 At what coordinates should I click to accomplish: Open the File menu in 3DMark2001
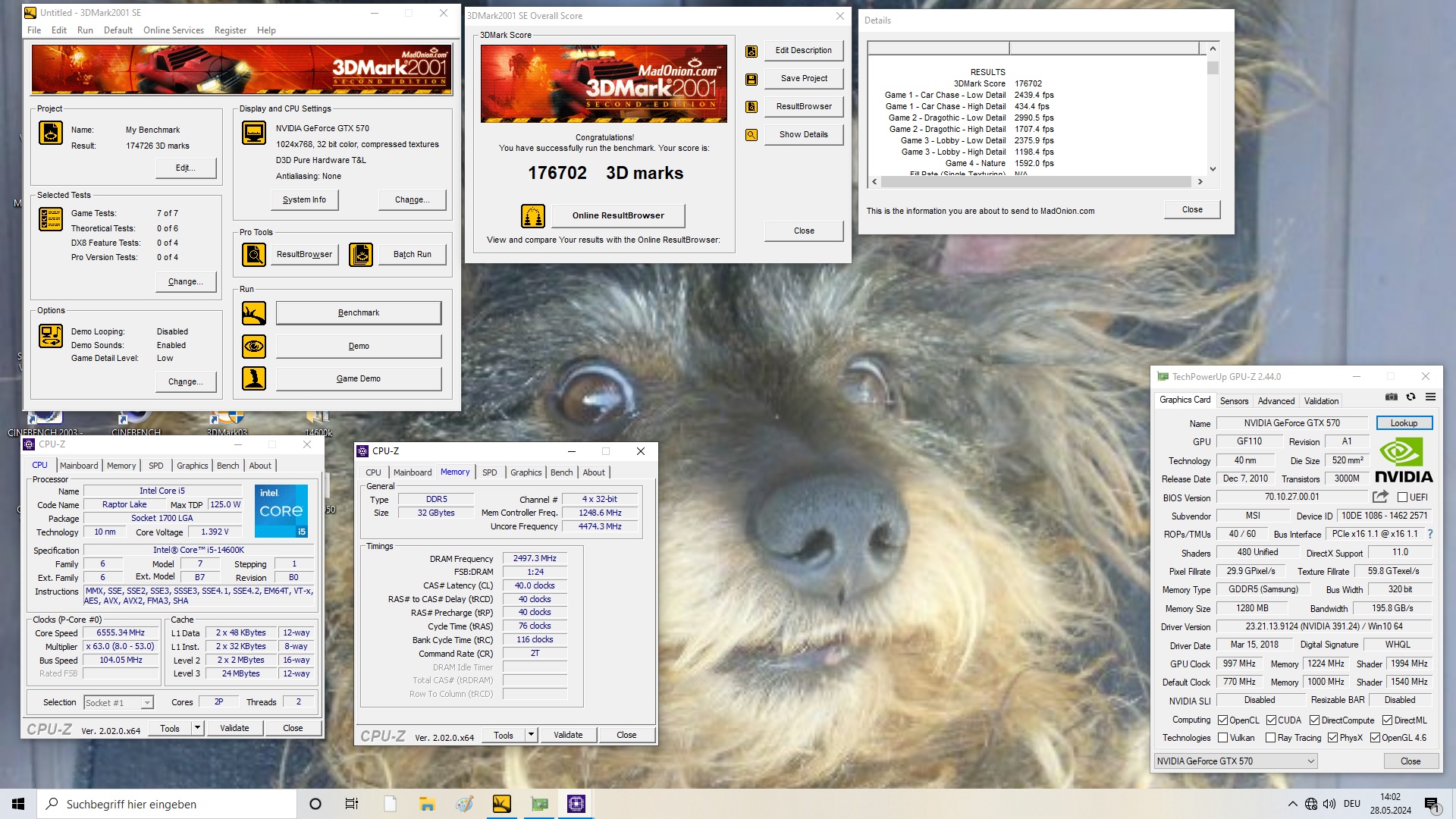tap(34, 30)
